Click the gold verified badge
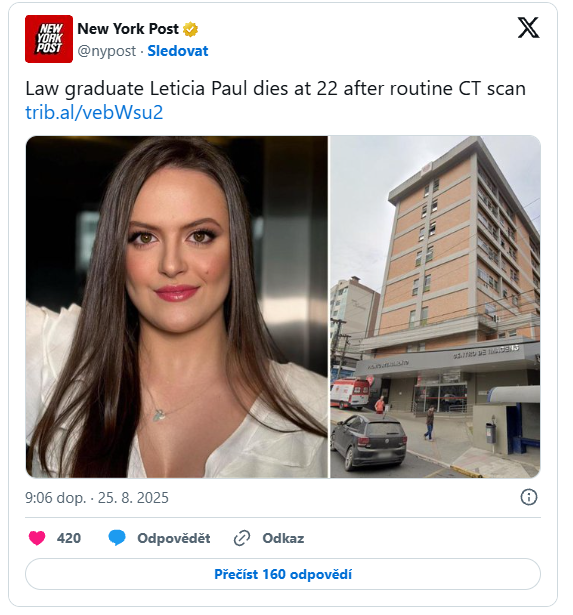The width and height of the screenshot is (573, 615). (191, 29)
